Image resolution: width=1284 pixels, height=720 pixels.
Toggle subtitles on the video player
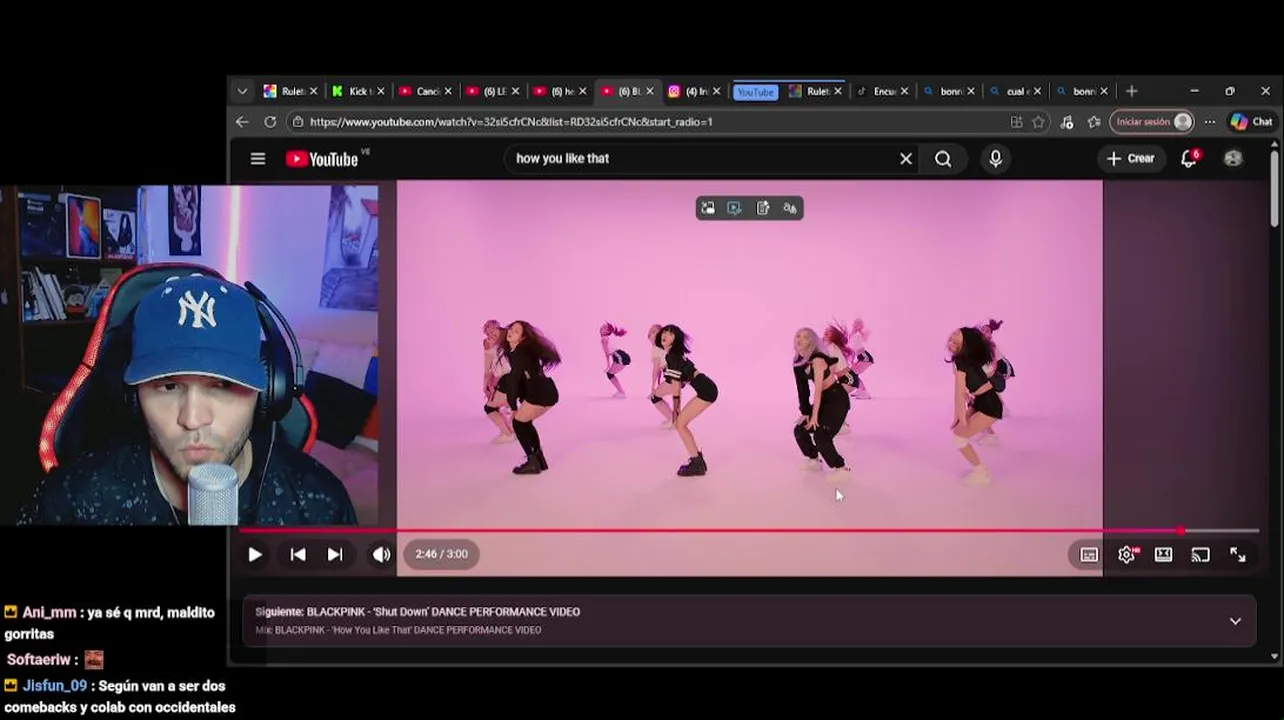point(1089,554)
